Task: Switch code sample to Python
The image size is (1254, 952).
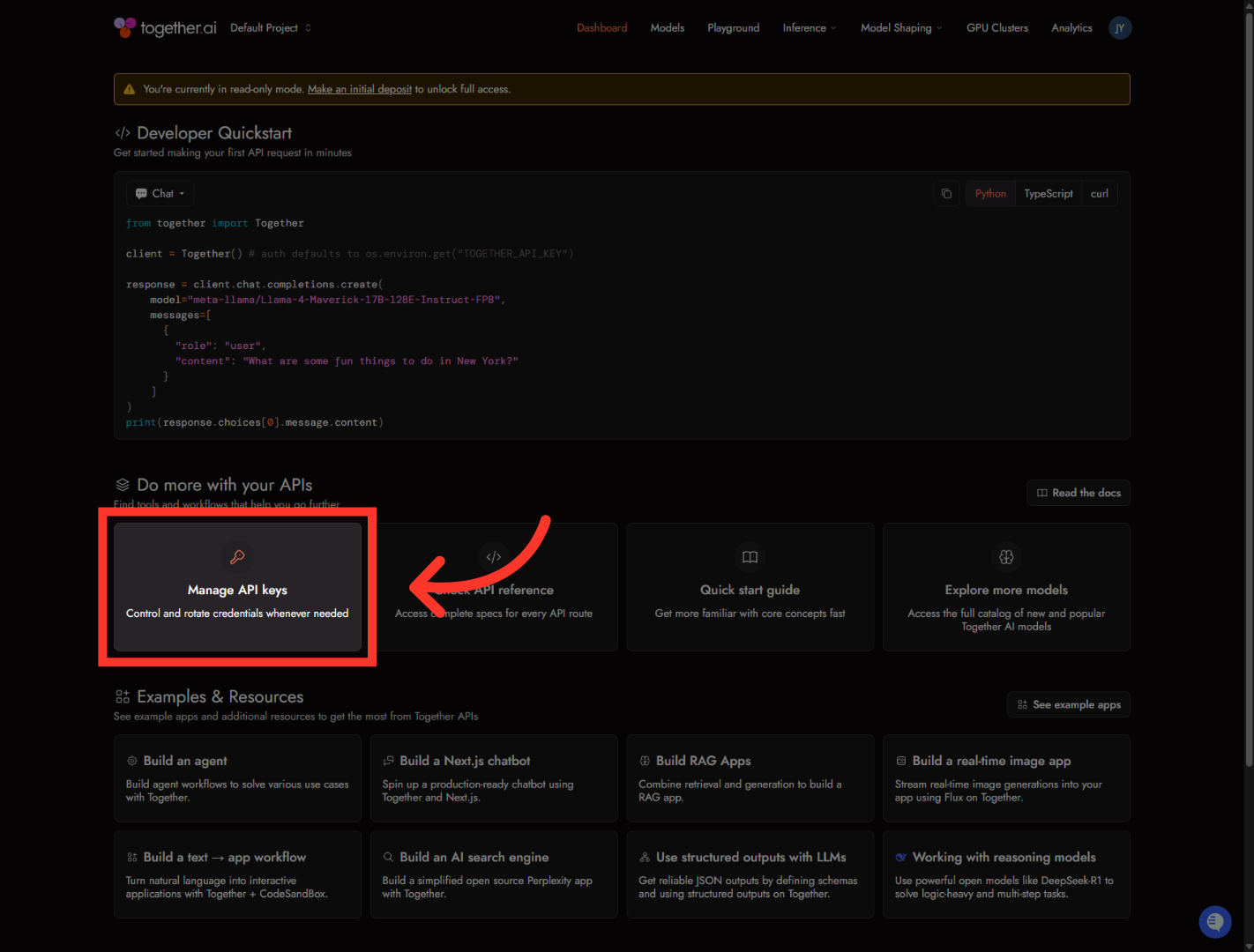Action: [x=990, y=194]
